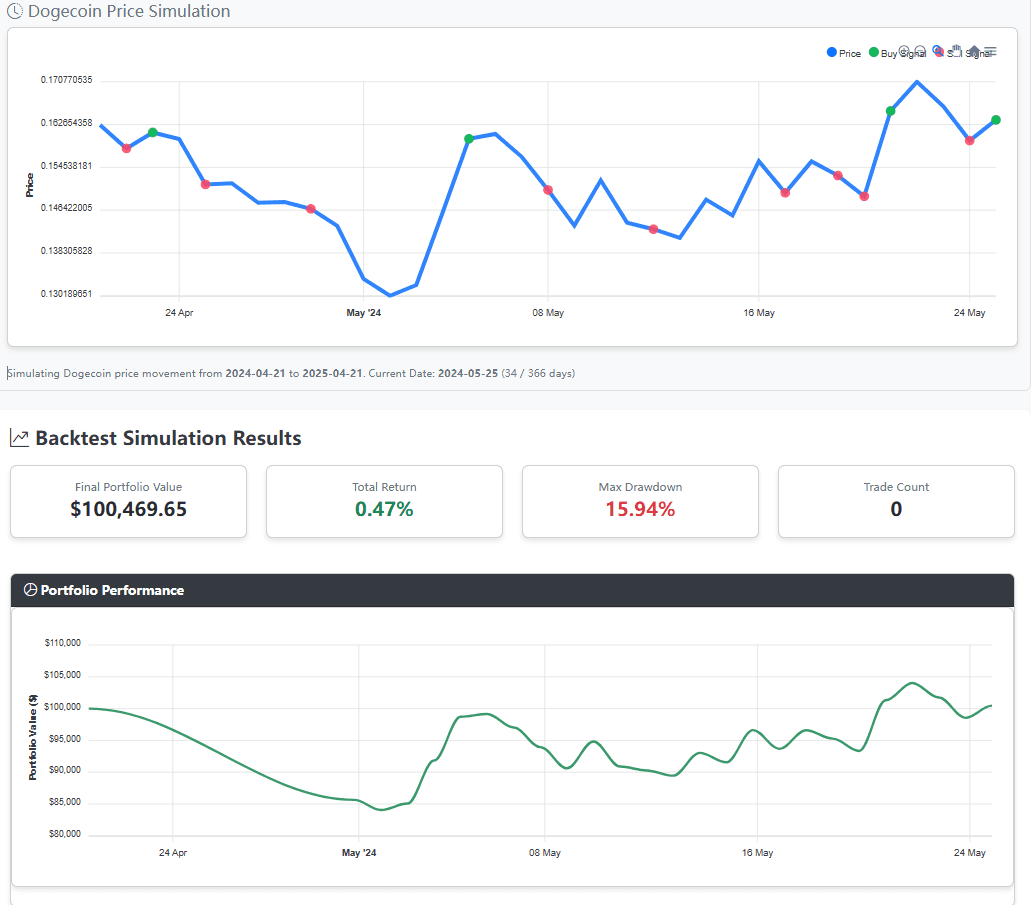Click the $100,469.65 portfolio value

pyautogui.click(x=128, y=509)
